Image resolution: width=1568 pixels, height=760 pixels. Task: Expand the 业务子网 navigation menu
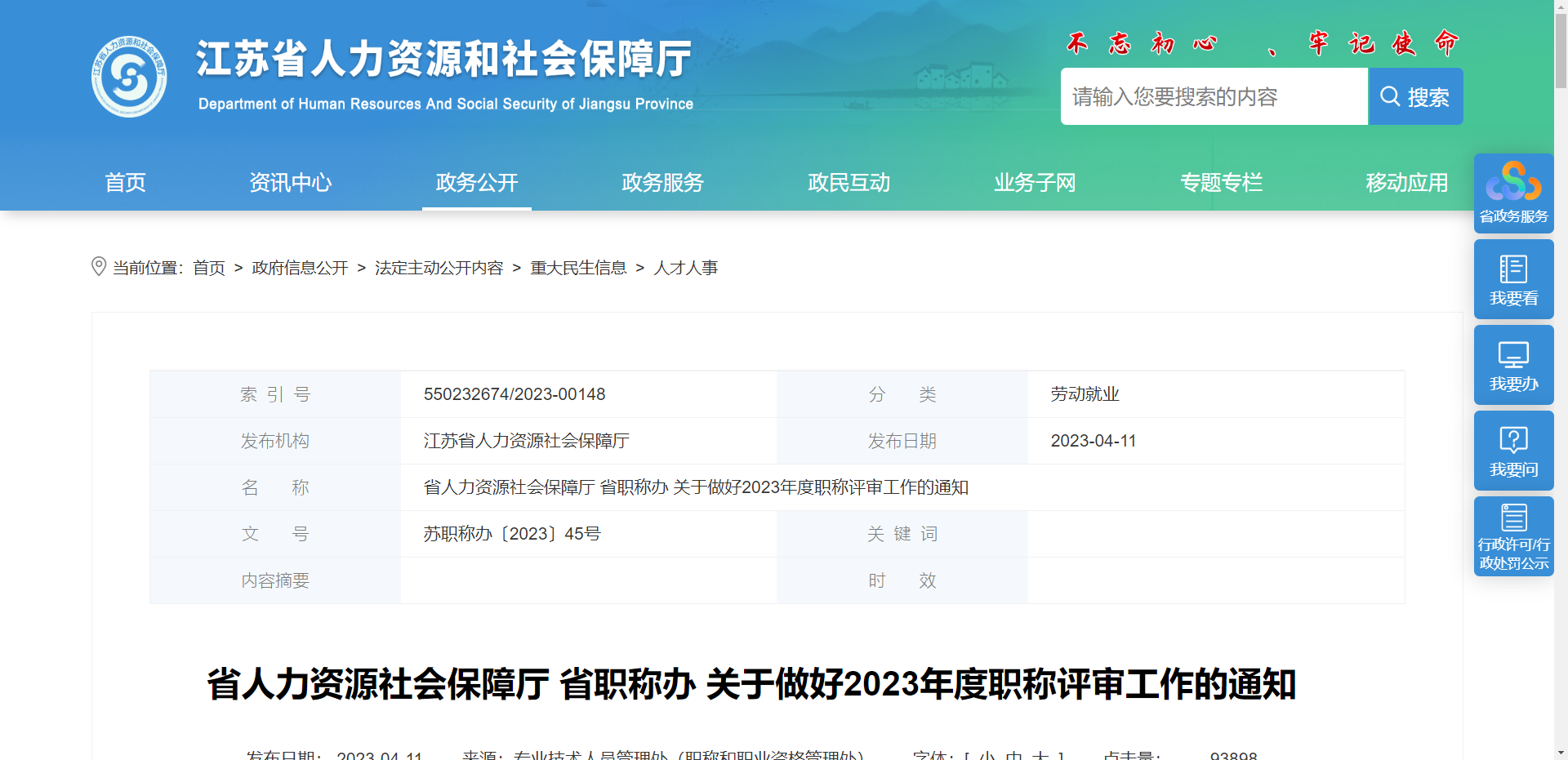1035,183
